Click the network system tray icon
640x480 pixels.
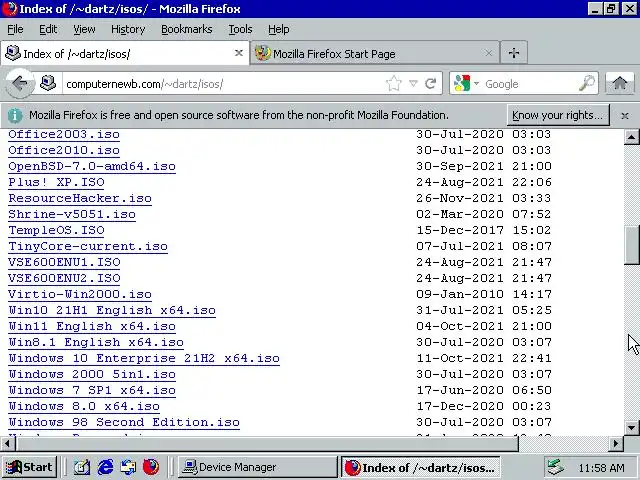[x=556, y=467]
